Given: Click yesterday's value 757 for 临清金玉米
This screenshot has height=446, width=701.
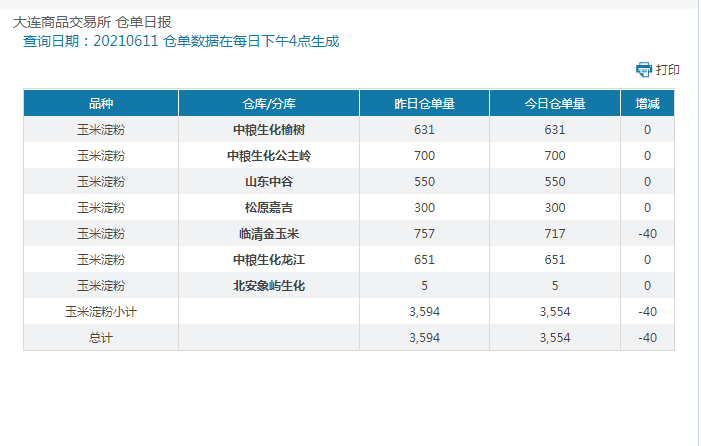Looking at the screenshot, I should pyautogui.click(x=424, y=234).
